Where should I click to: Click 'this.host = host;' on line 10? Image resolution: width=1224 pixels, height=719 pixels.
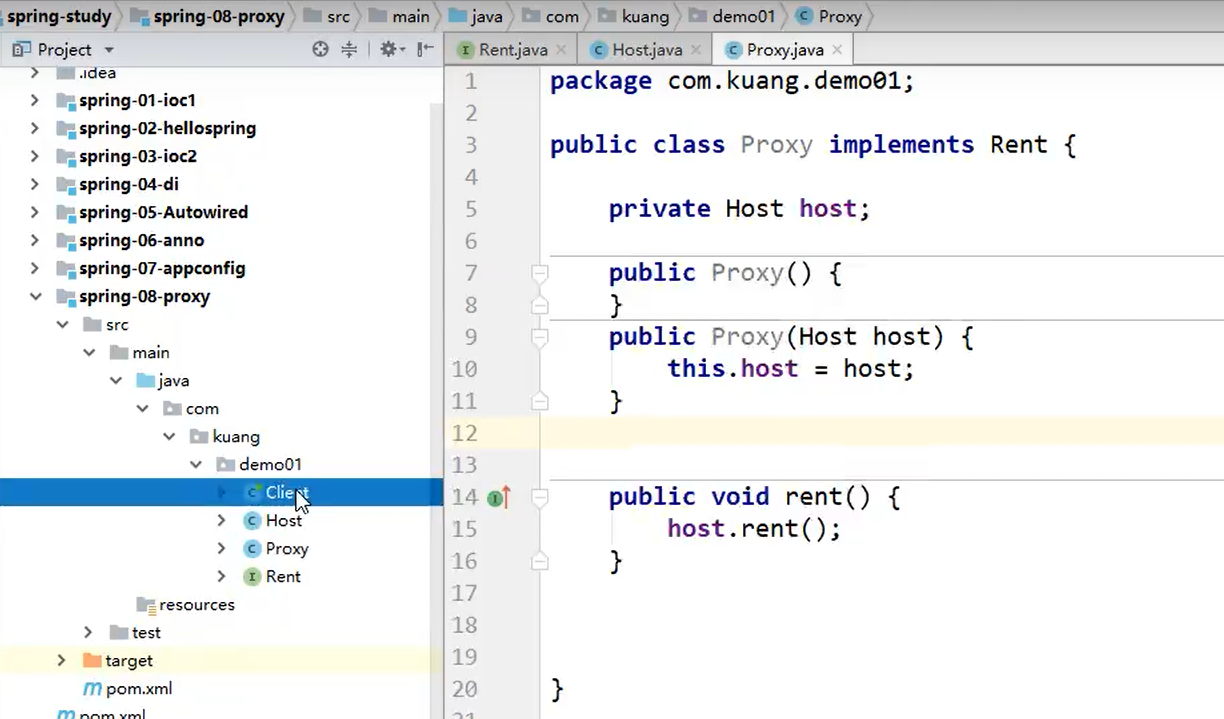(x=791, y=368)
